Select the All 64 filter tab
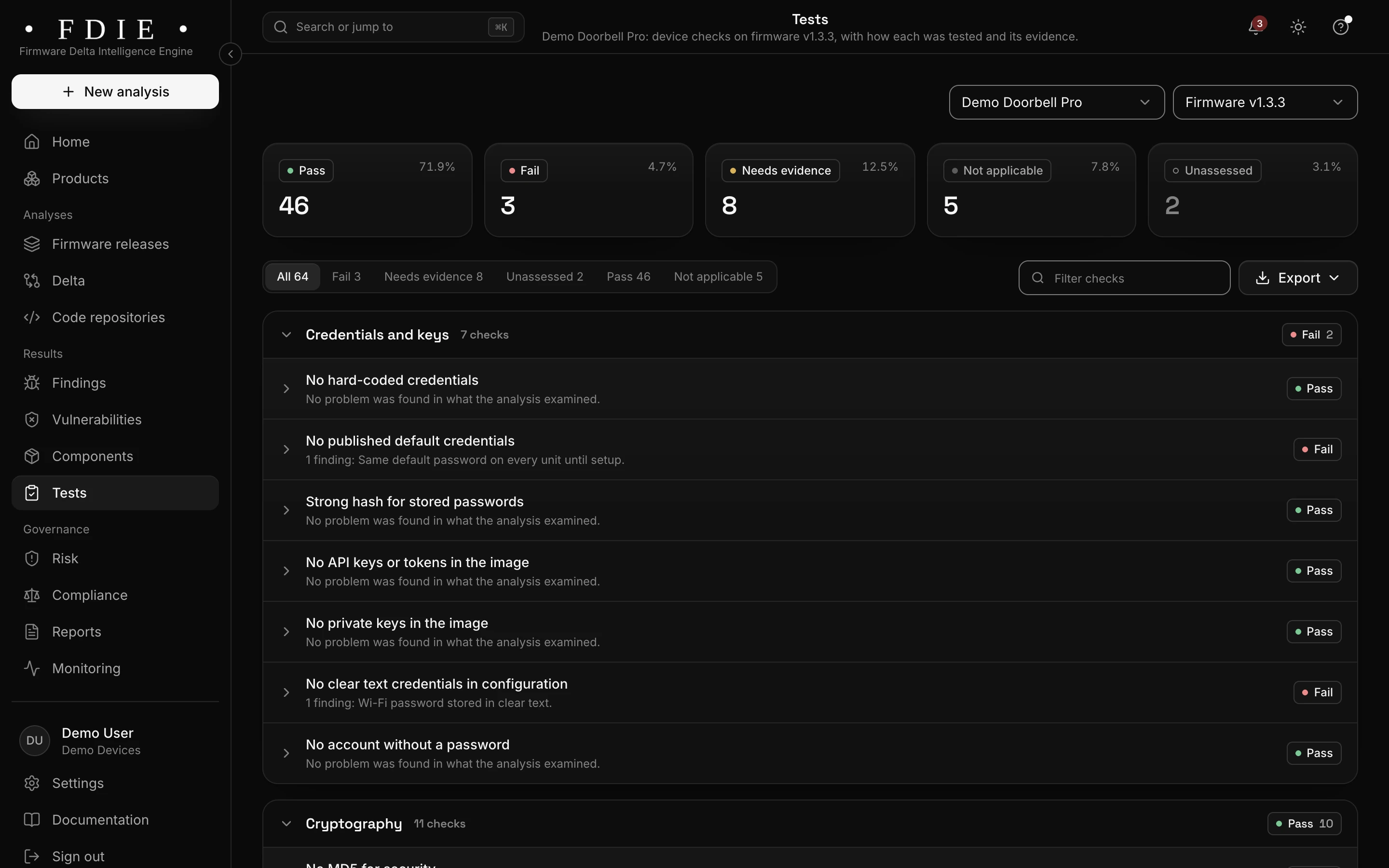Viewport: 1389px width, 868px height. (293, 277)
